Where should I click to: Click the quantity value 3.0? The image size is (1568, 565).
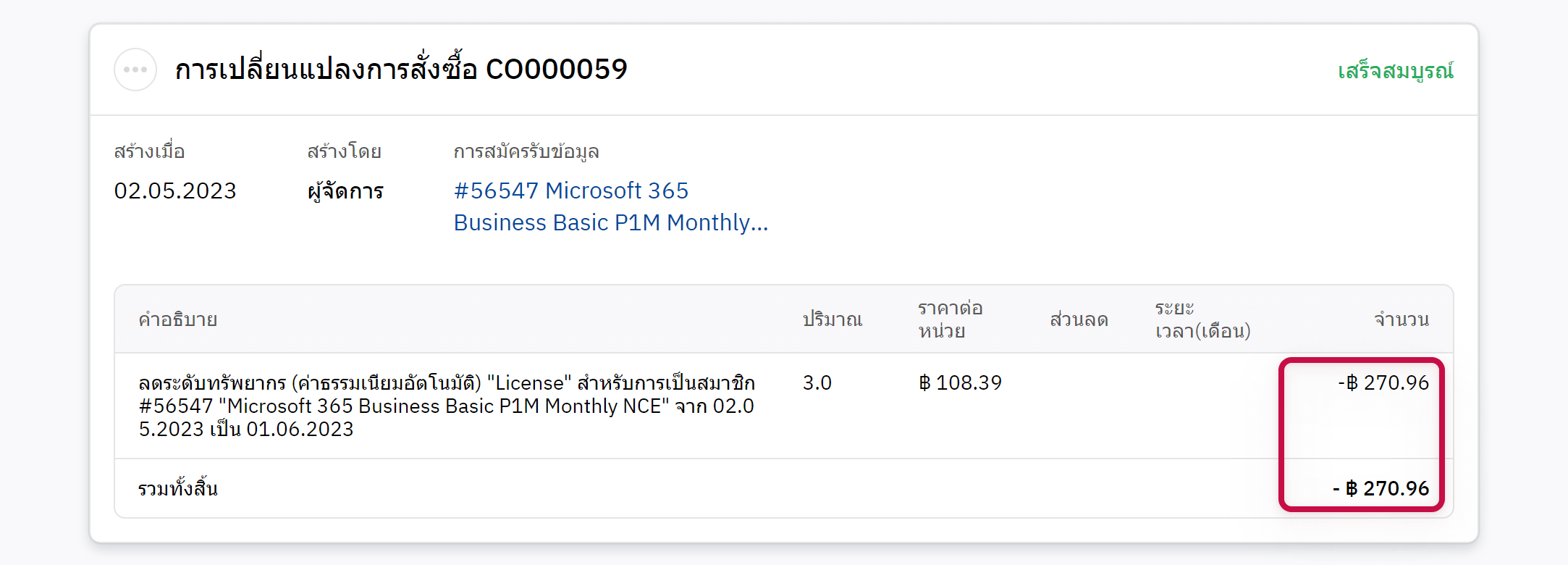pyautogui.click(x=817, y=382)
